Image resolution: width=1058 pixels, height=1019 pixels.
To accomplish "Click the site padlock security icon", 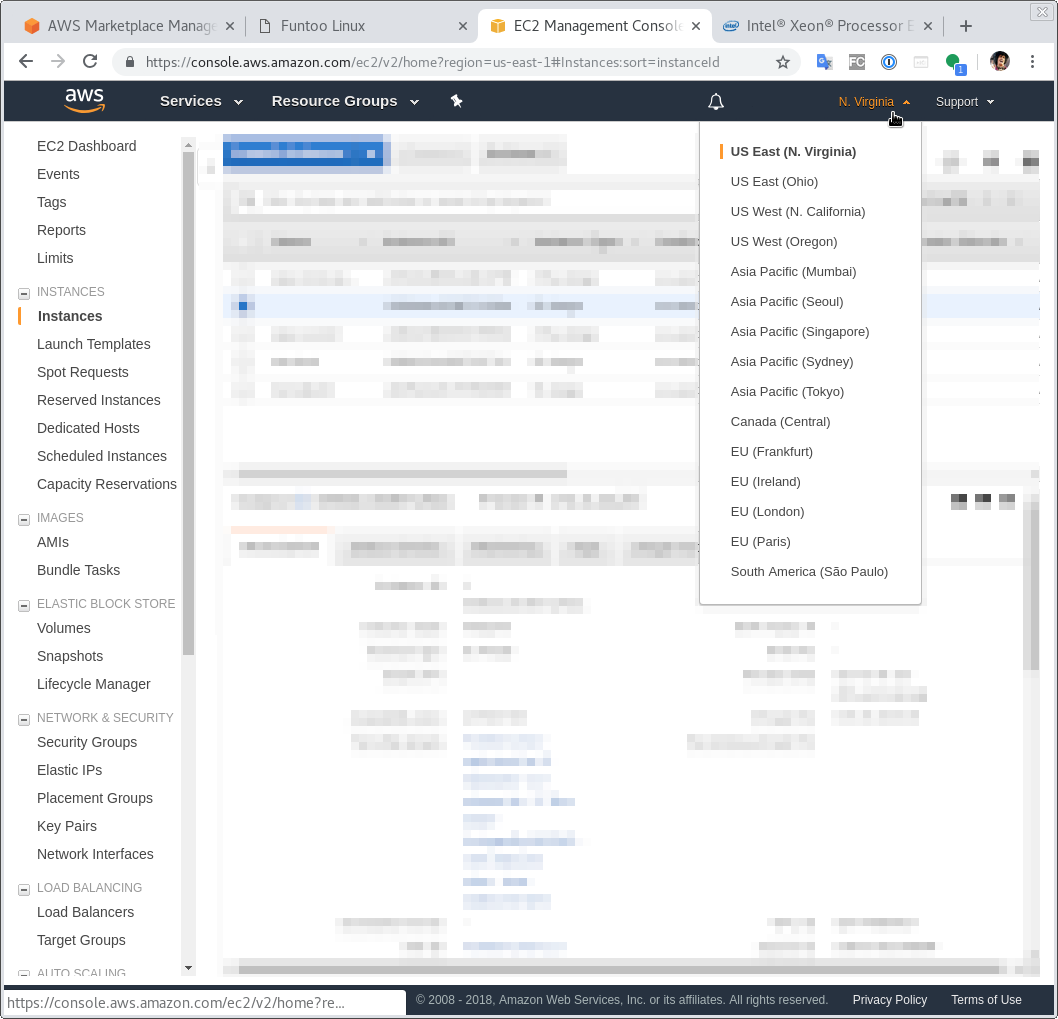I will tap(130, 62).
